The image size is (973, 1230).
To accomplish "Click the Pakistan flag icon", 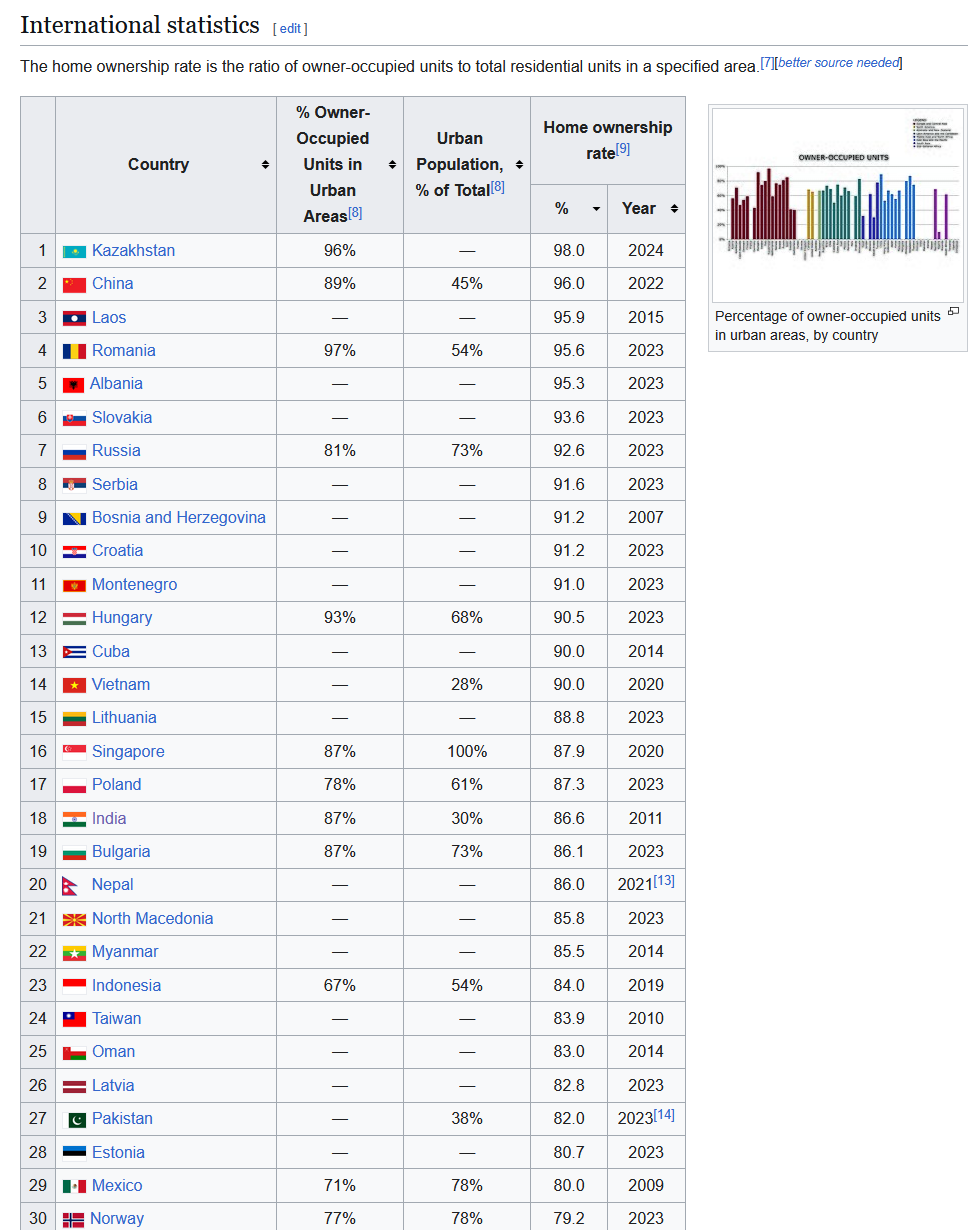I will [74, 1119].
